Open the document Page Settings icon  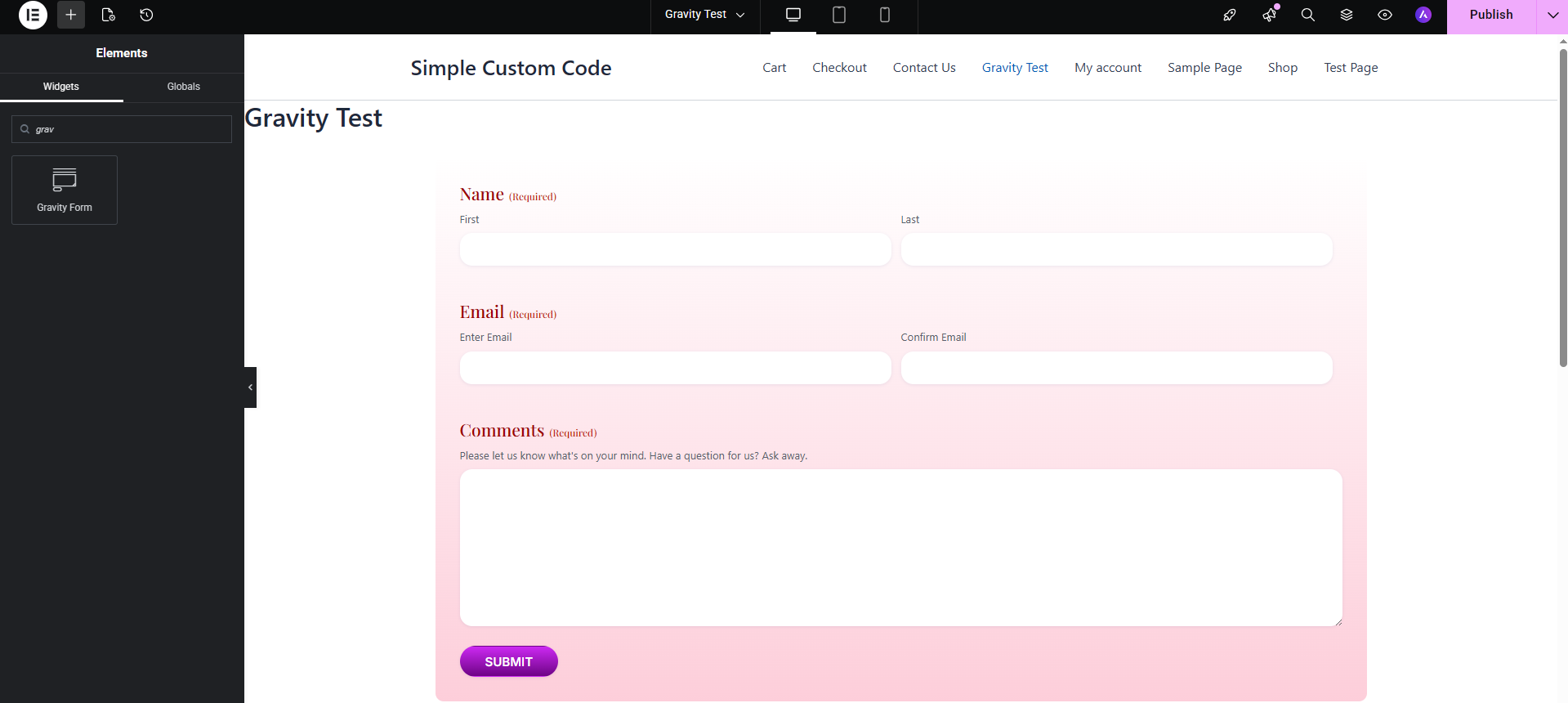[x=108, y=15]
